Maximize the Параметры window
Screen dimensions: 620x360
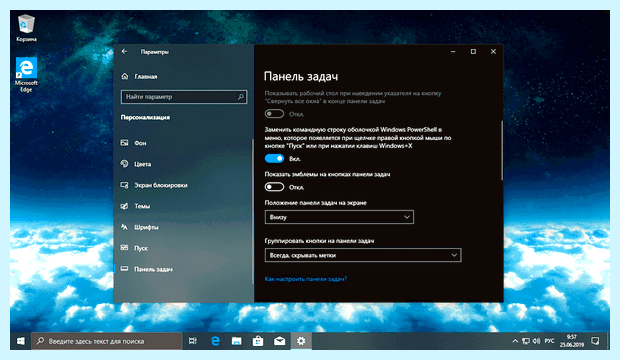tap(473, 51)
